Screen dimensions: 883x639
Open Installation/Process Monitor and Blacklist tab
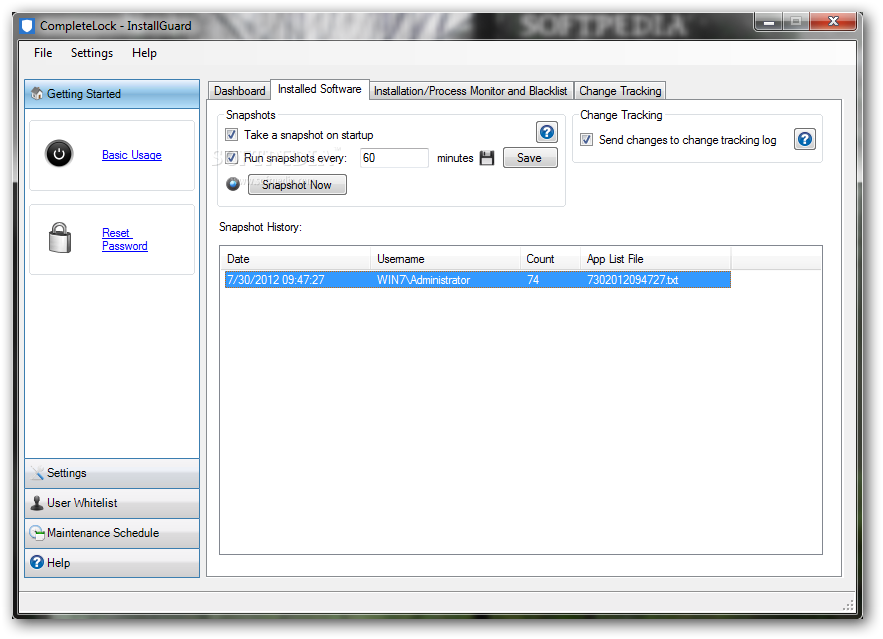[x=471, y=91]
